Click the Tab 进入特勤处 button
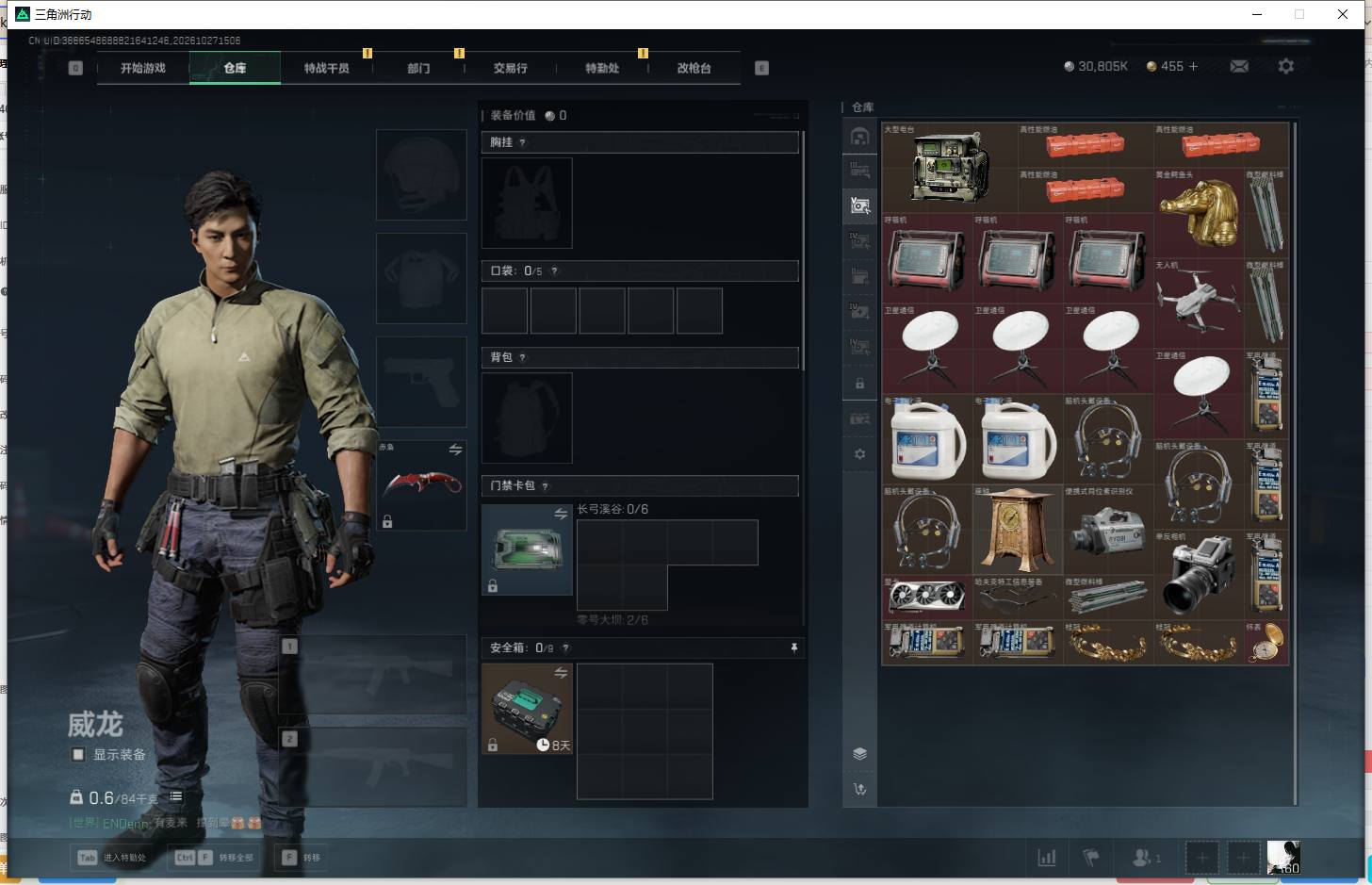 coord(113,858)
